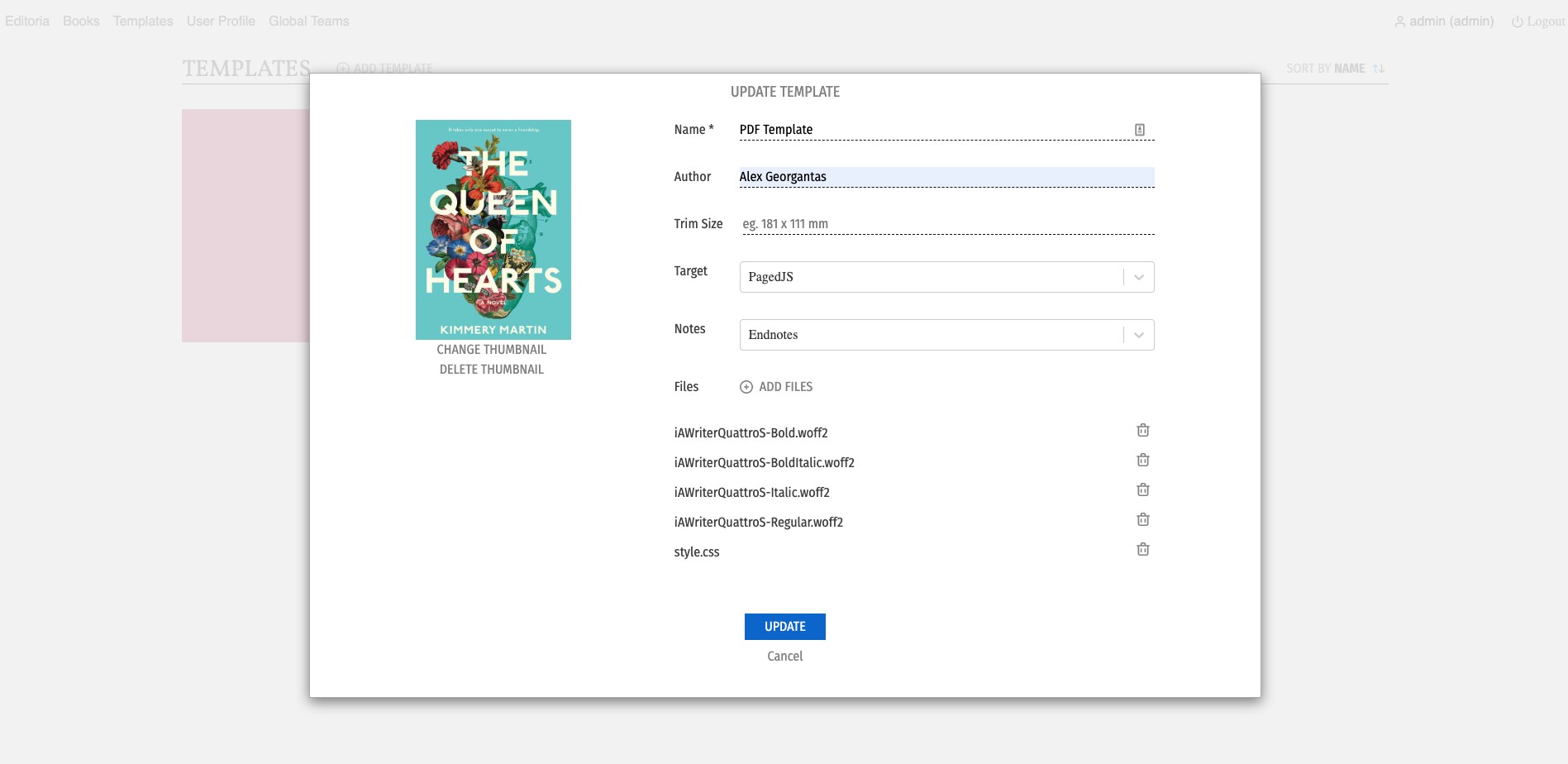
Task: Click the autofill icon in Name field
Action: [x=1140, y=130]
